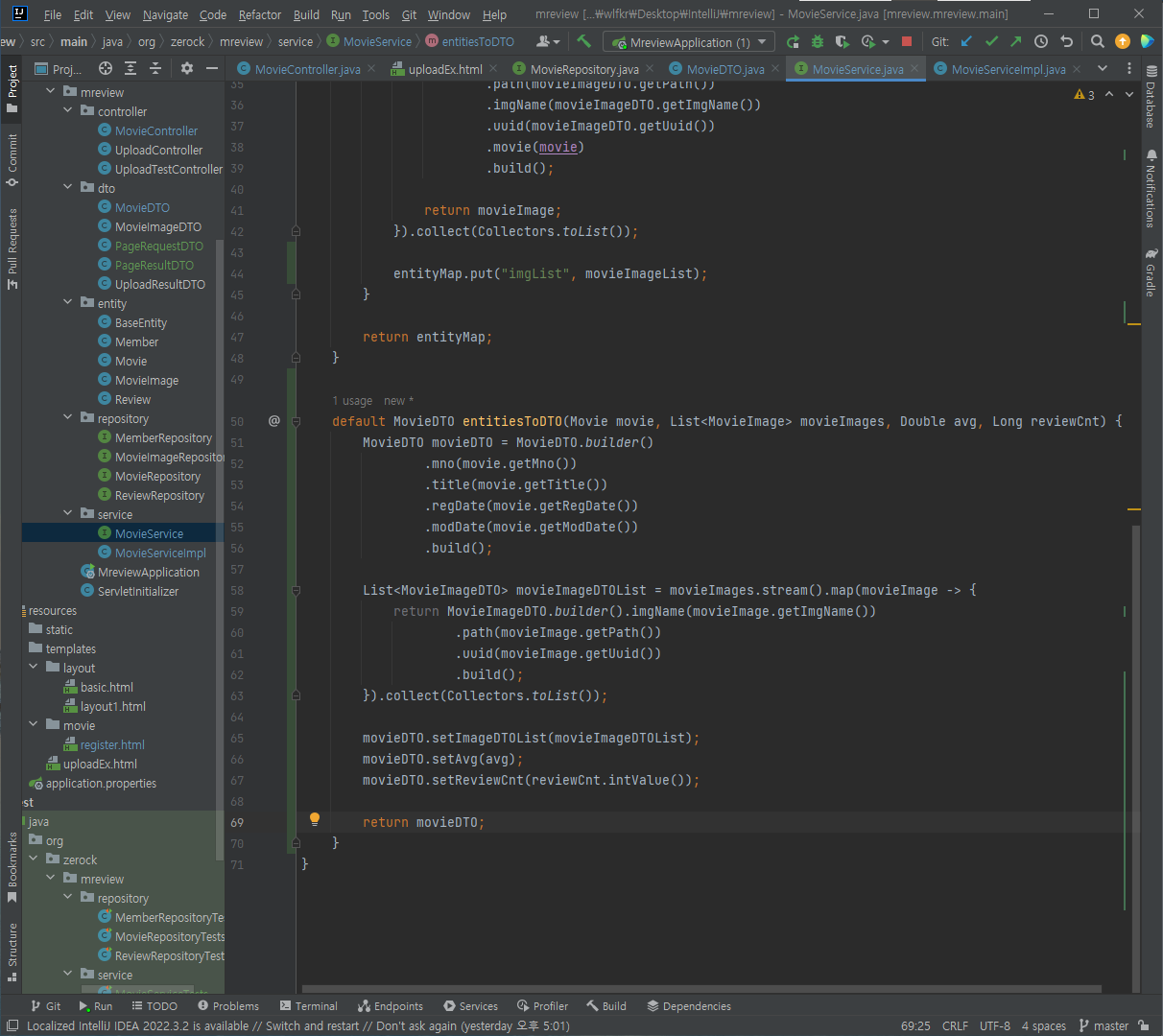Viewport: 1163px width, 1036px height.
Task: Click the editor horizontal scrollbar
Action: click(700, 988)
